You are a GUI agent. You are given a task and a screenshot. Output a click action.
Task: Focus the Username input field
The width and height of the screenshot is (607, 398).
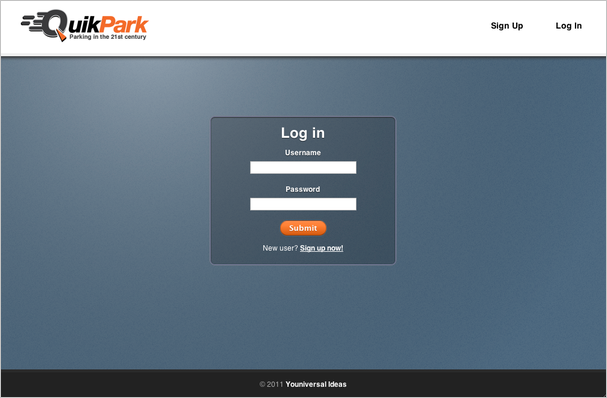(303, 168)
